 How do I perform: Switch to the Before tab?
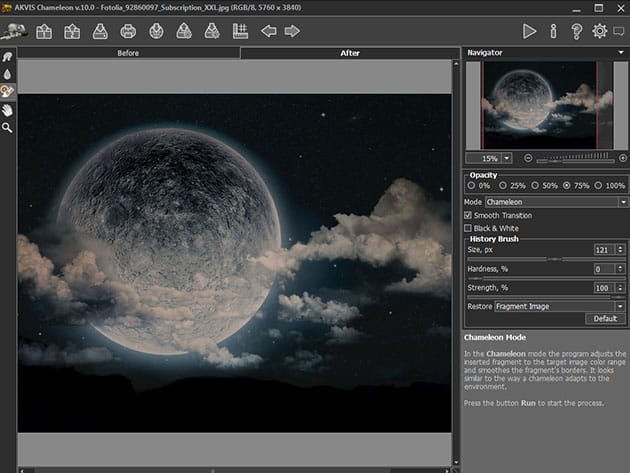point(128,52)
